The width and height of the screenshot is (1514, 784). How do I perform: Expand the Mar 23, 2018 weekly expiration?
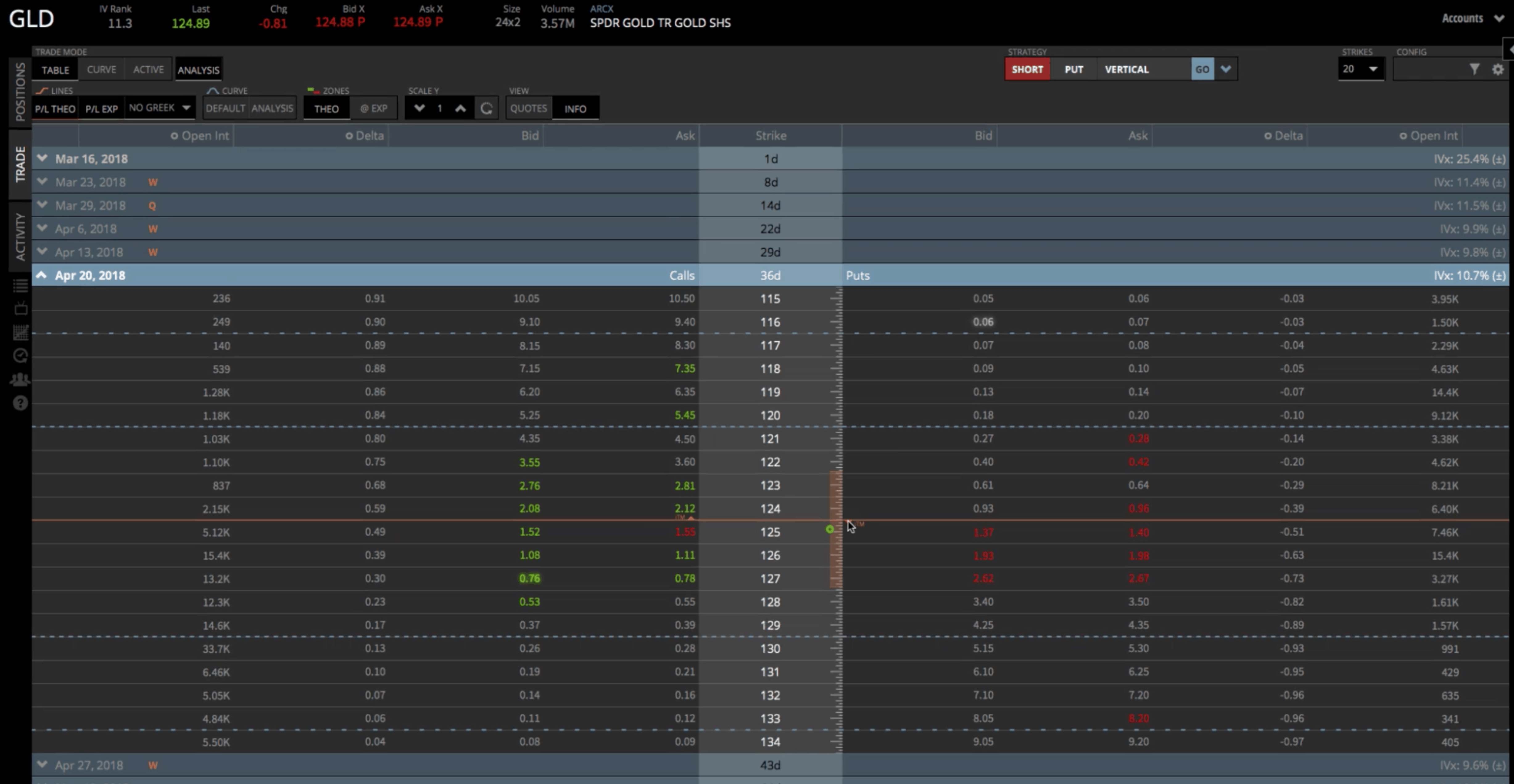click(42, 182)
